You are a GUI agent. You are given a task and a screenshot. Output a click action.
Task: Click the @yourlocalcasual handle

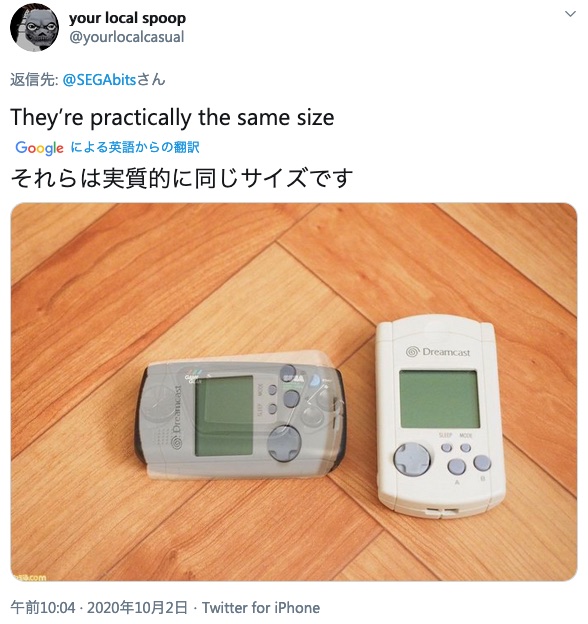pyautogui.click(x=127, y=37)
